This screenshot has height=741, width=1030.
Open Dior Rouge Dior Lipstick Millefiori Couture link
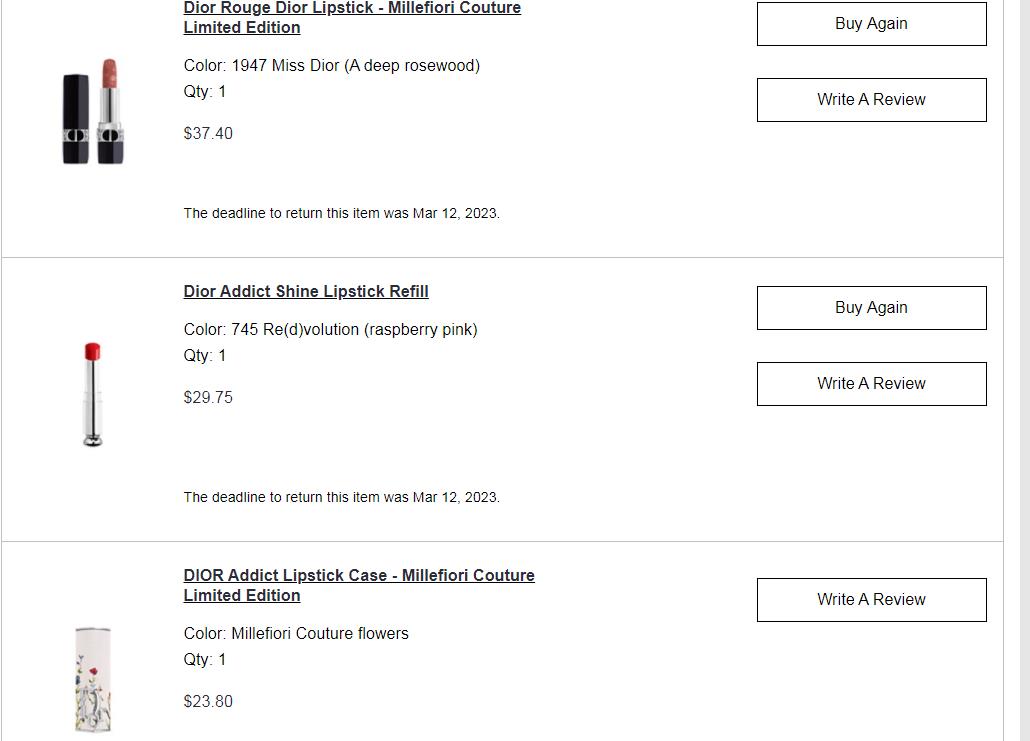point(352,18)
